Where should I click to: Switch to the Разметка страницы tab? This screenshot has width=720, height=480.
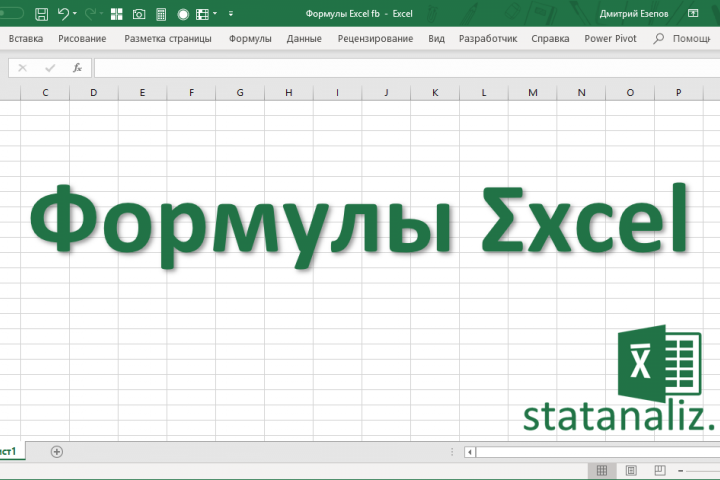[168, 39]
